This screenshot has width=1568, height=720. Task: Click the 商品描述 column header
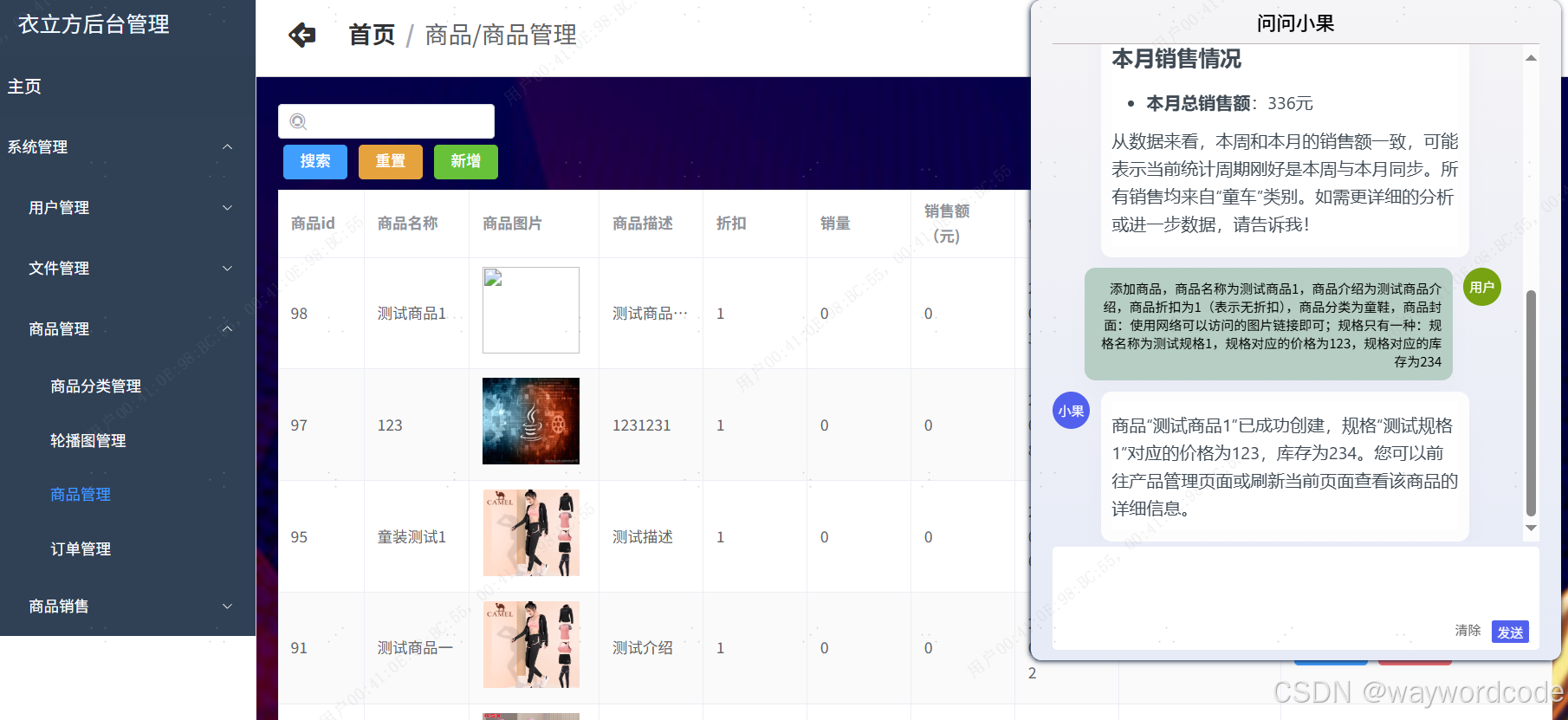click(x=643, y=224)
